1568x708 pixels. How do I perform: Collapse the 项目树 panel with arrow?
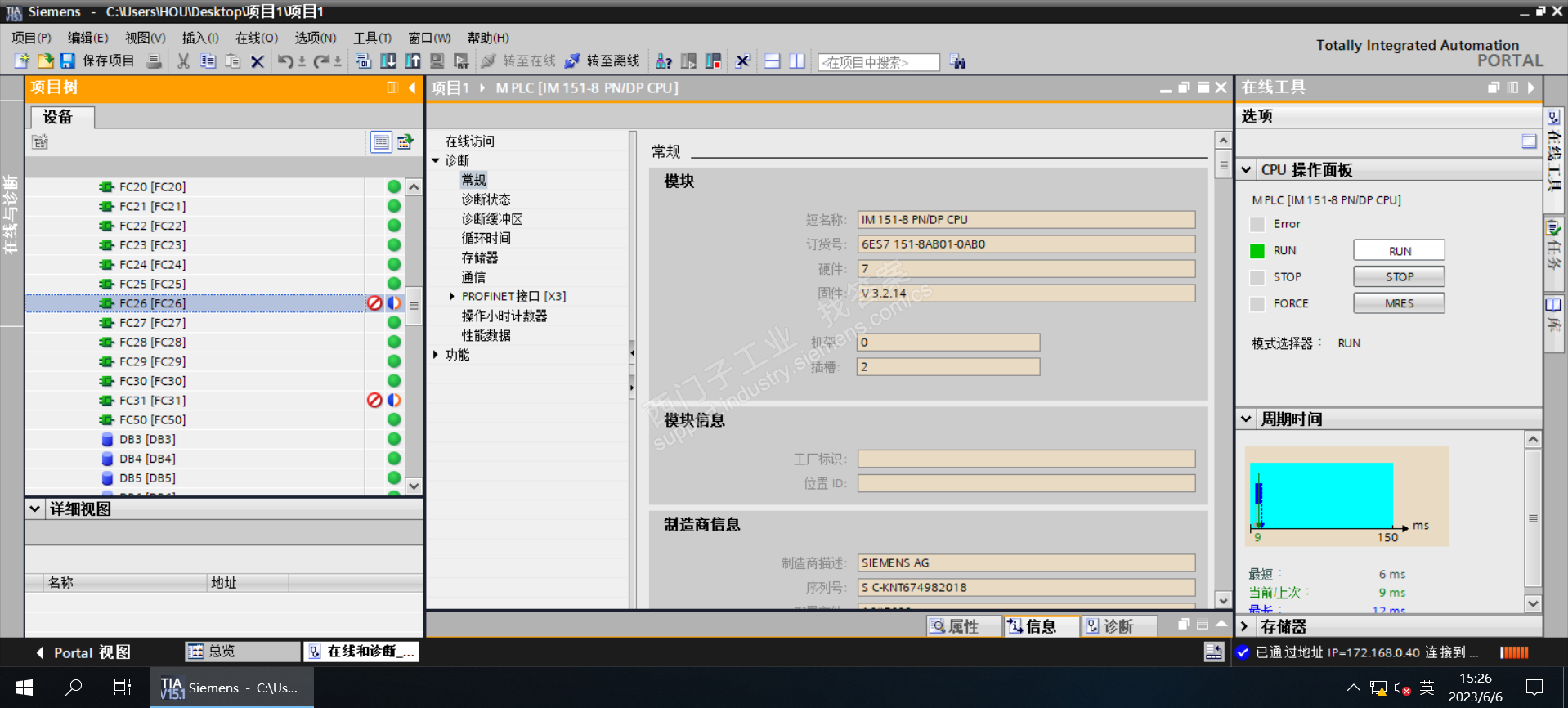pos(412,87)
